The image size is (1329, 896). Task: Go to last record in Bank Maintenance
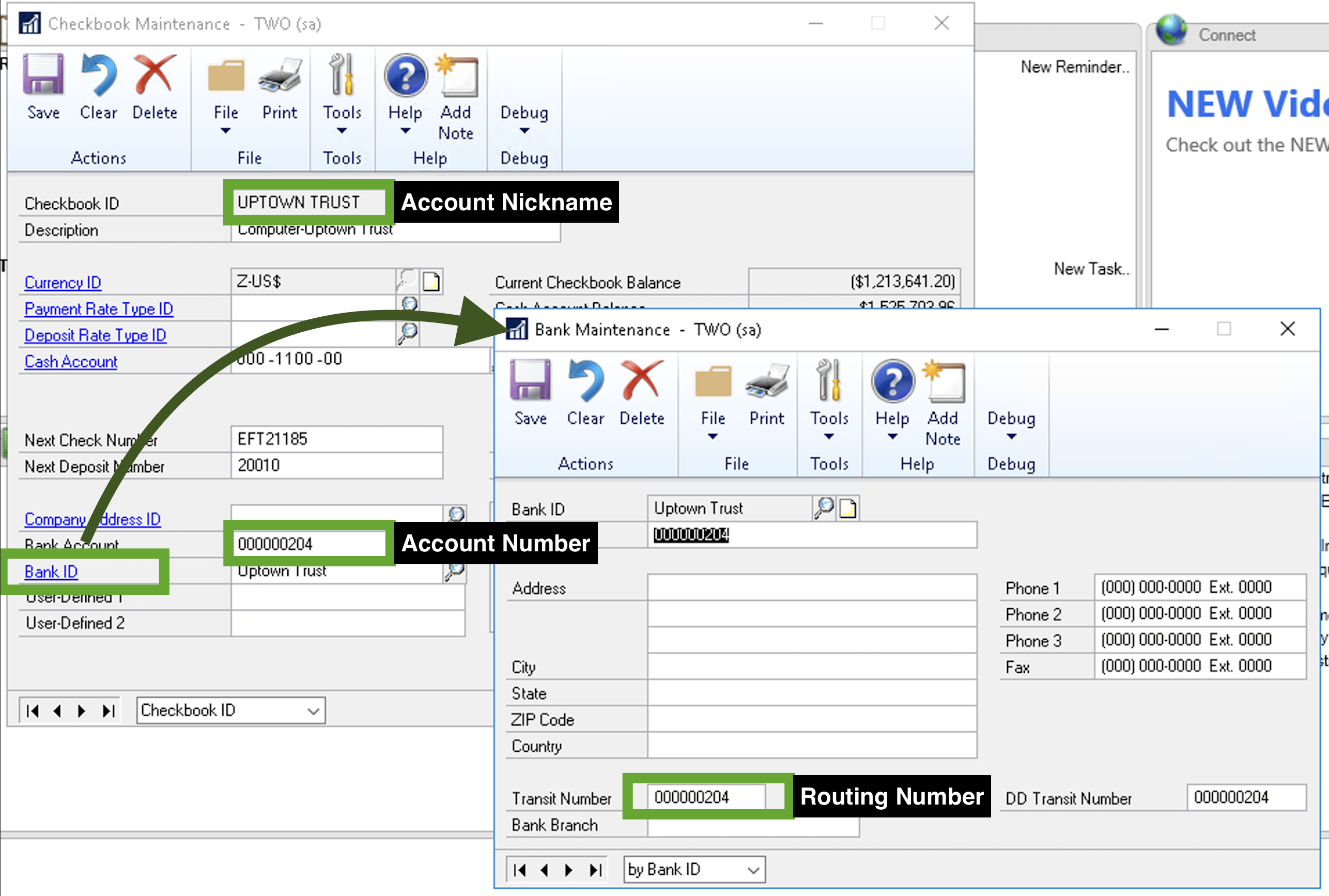click(x=595, y=870)
